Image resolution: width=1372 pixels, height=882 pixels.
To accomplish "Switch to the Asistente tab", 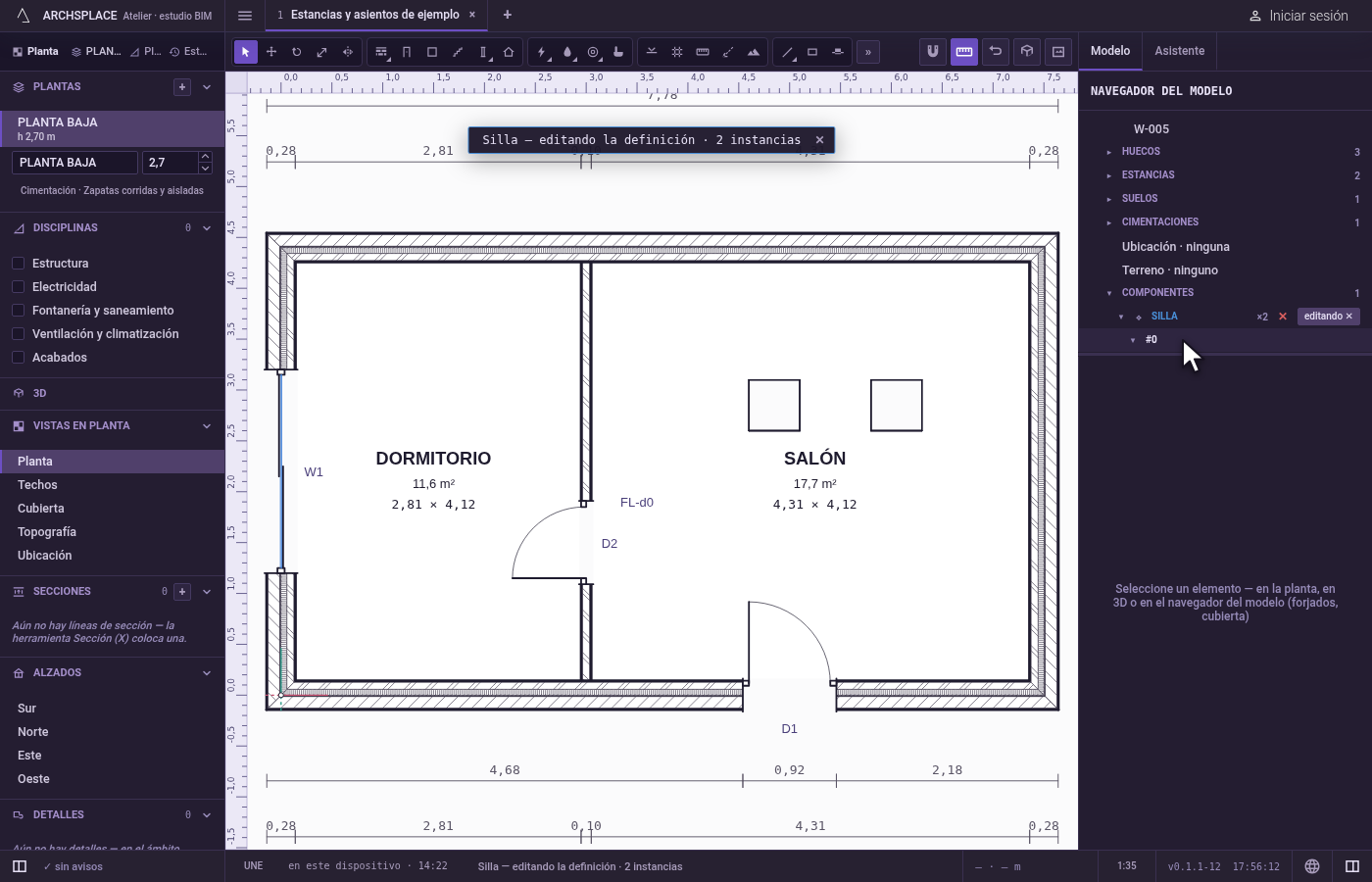I will click(x=1179, y=51).
